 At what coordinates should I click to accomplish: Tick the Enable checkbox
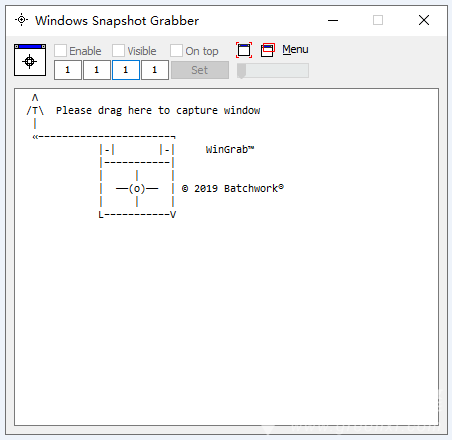point(60,51)
